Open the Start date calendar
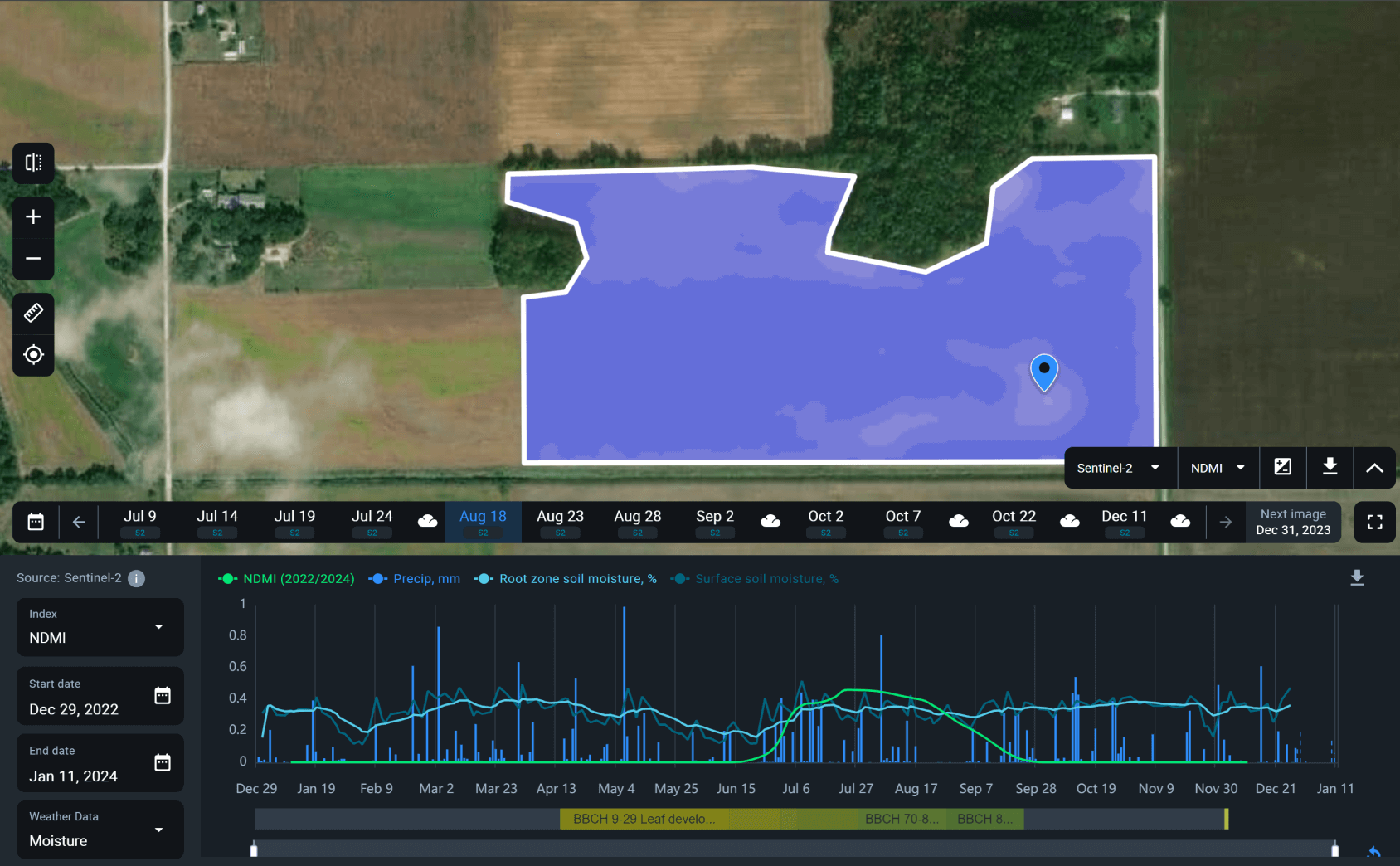 point(163,696)
